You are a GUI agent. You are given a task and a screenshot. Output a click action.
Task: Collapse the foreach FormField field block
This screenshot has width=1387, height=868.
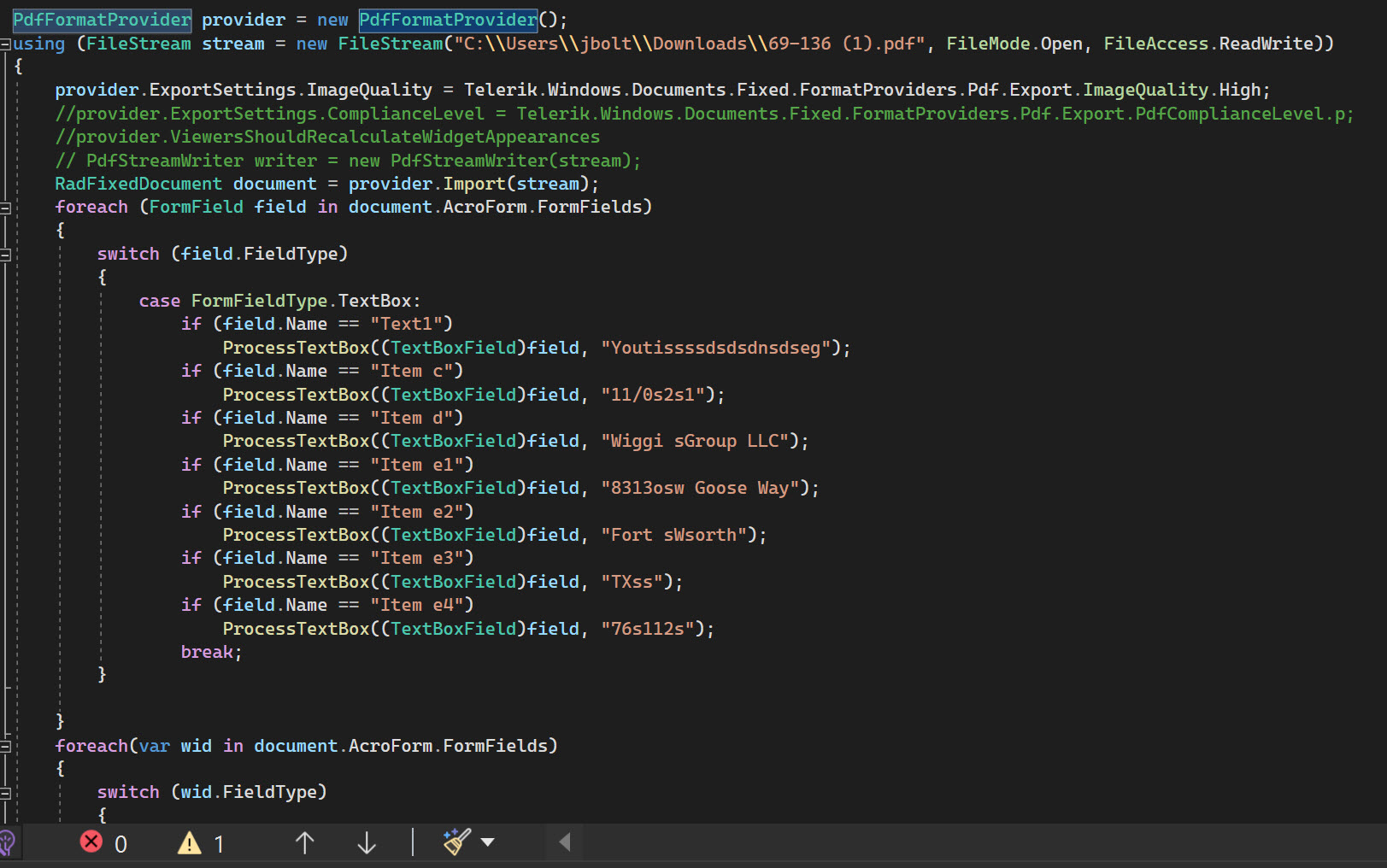click(x=5, y=208)
